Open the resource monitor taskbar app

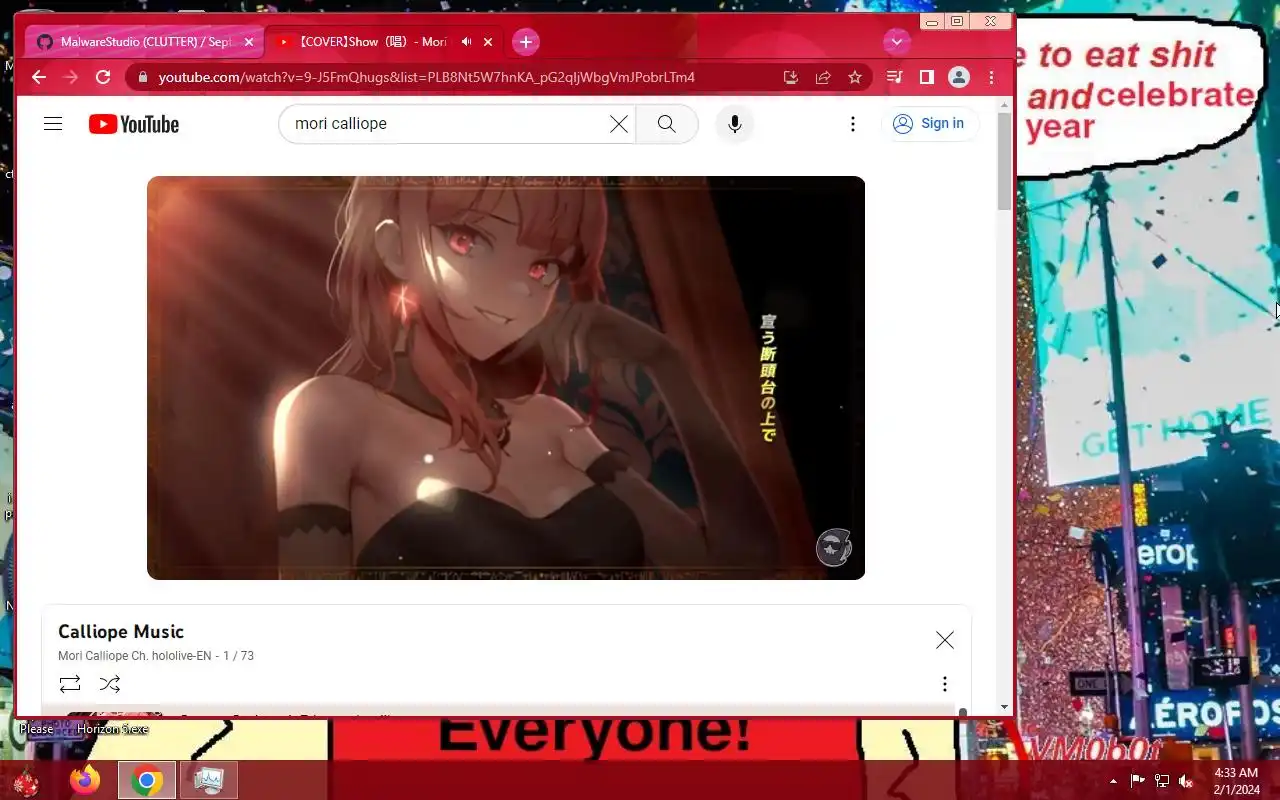(209, 780)
